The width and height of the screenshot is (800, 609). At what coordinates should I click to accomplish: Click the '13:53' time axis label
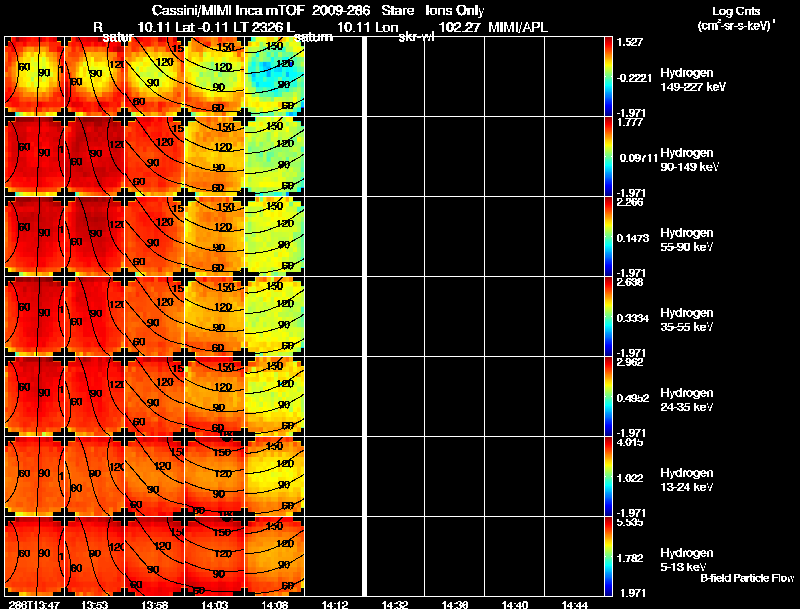(94, 604)
